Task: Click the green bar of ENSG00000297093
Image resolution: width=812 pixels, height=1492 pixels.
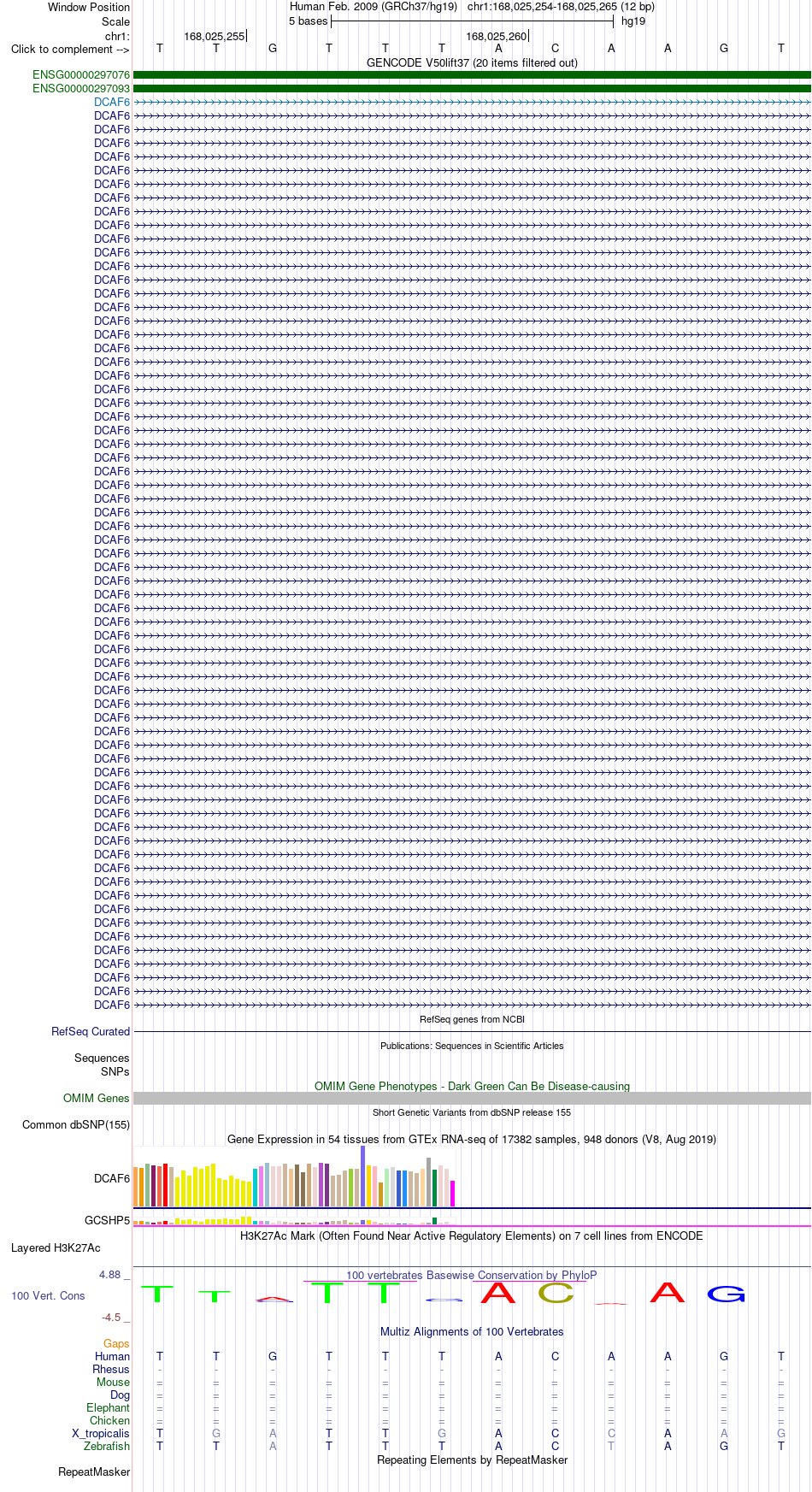Action: 472,89
